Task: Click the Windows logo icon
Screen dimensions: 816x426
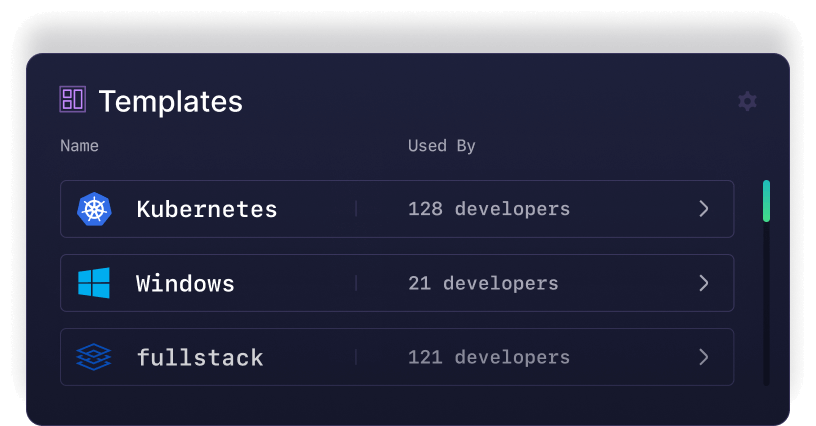Action: coord(94,283)
